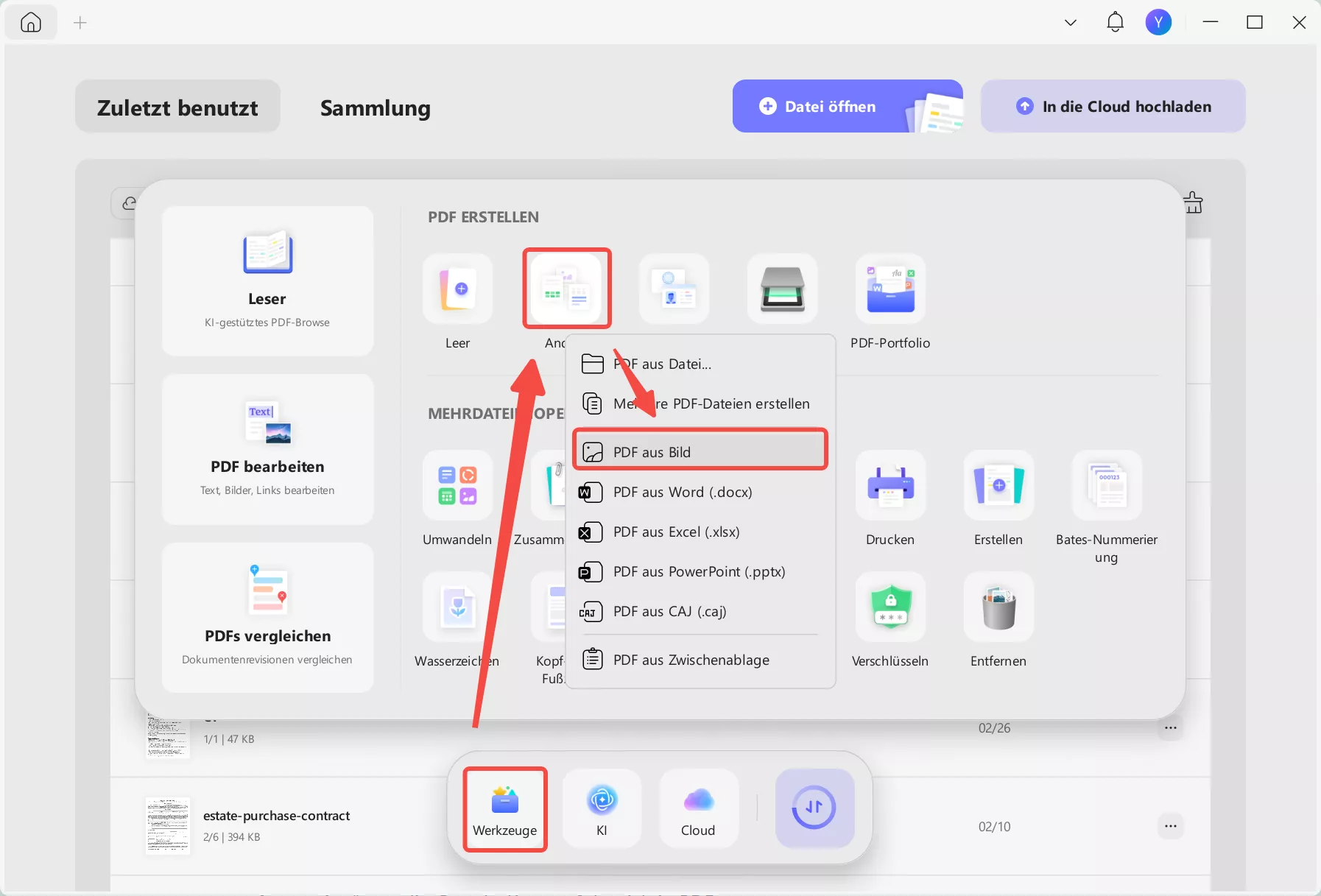Select PDF aus Word (.docx)
The image size is (1321, 896).
[700, 492]
